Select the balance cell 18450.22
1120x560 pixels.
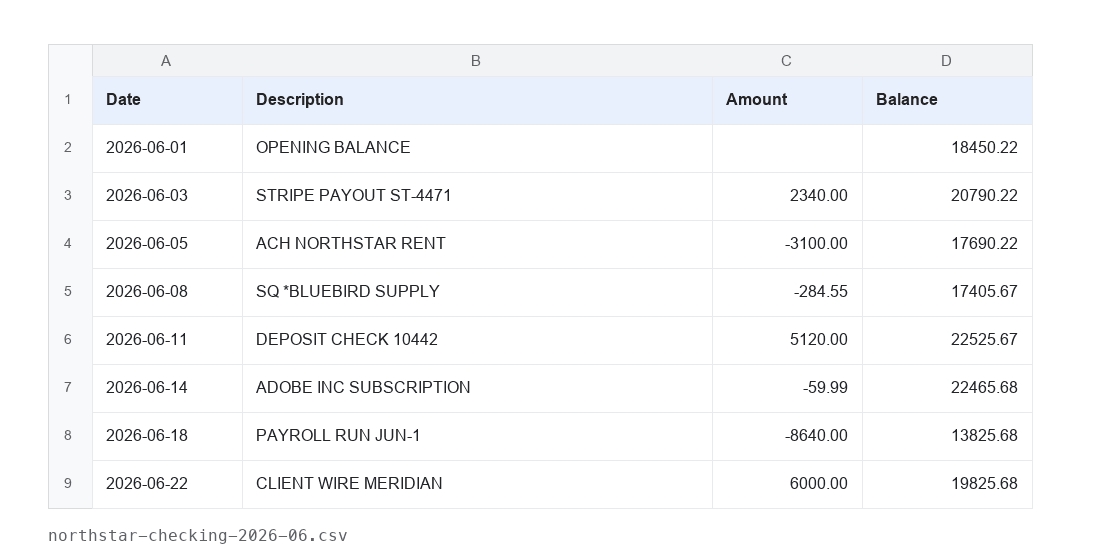pos(947,149)
